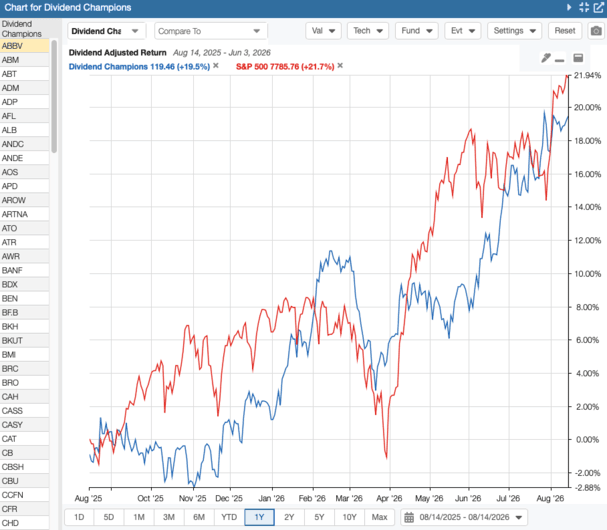This screenshot has width=607, height=530.
Task: Select APD in the symbol list
Action: point(24,186)
